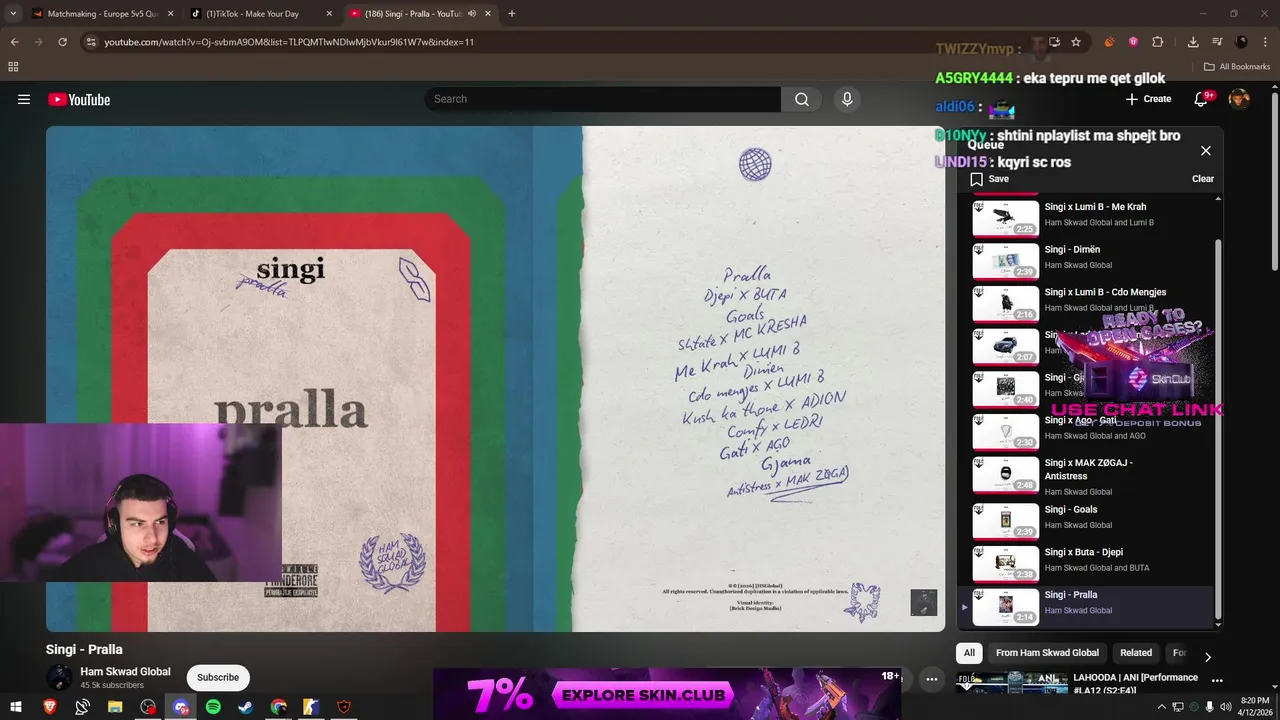Play Singi - Dimën from queue
This screenshot has width=1280, height=720.
coord(1090,261)
